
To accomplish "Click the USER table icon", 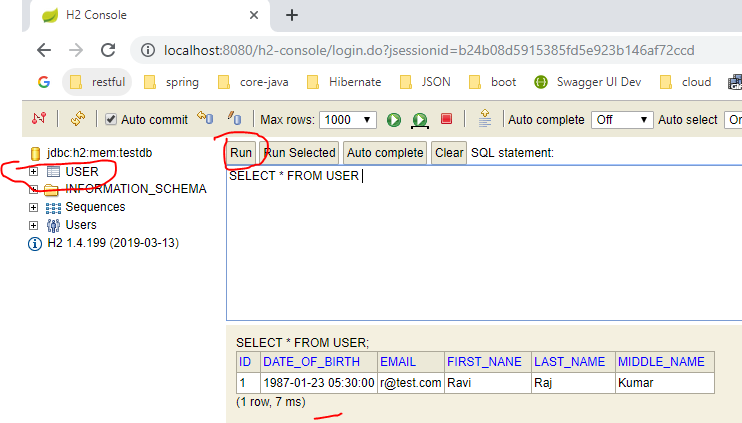I will (x=53, y=171).
